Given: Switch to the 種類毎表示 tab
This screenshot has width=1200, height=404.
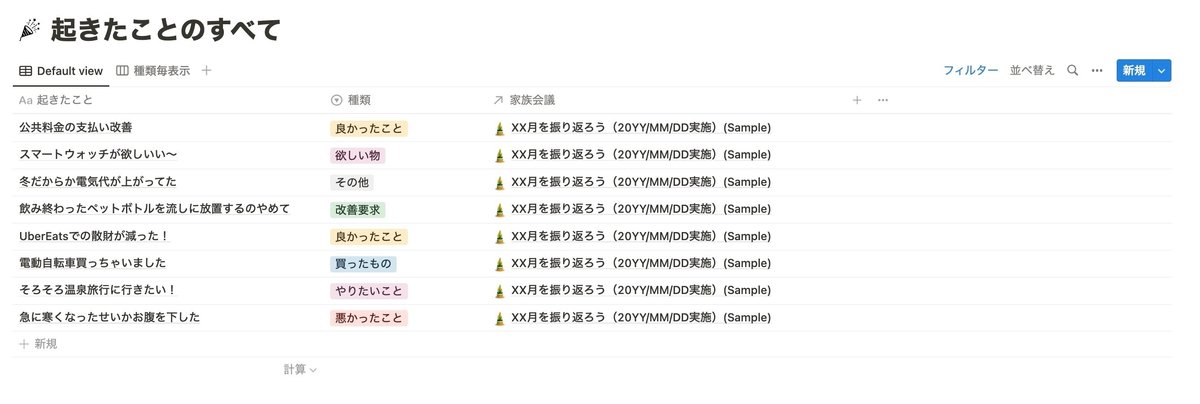Looking at the screenshot, I should [x=152, y=71].
